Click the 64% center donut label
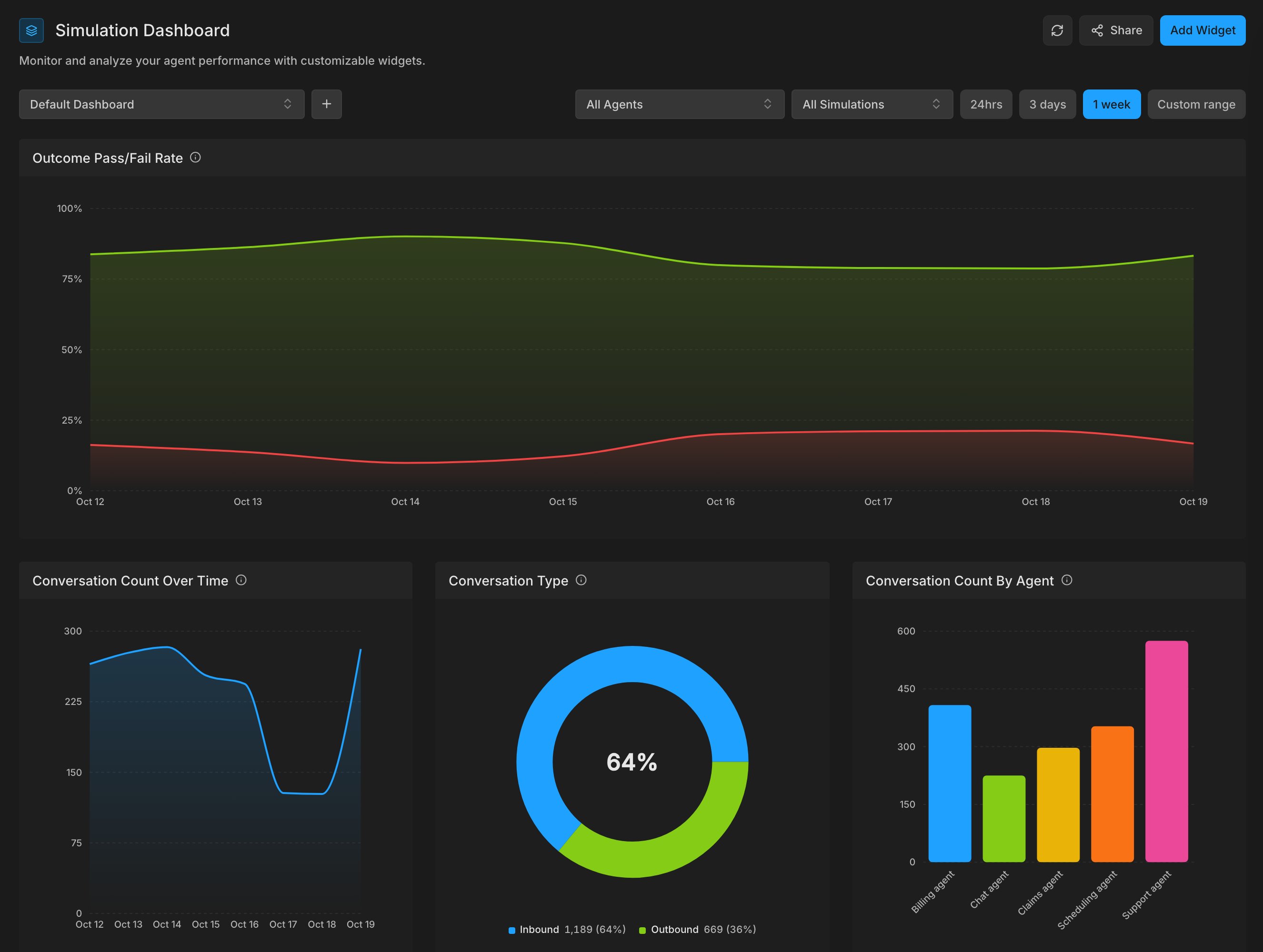Image resolution: width=1263 pixels, height=952 pixels. pos(632,762)
